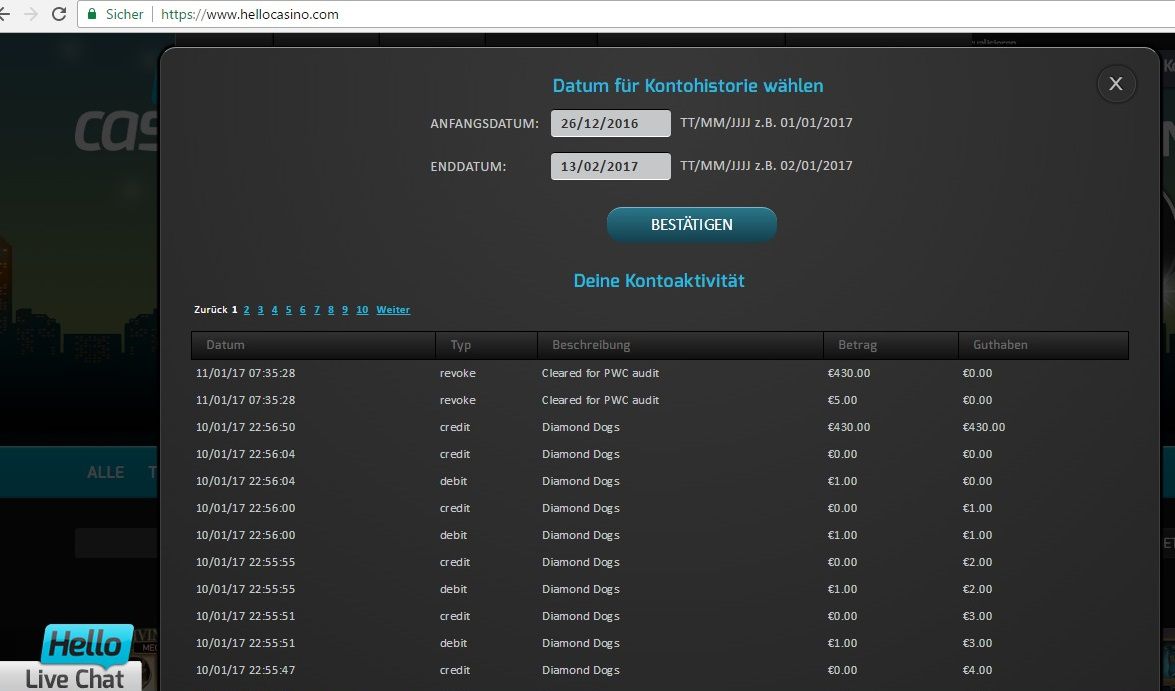Screen dimensions: 1175x691
Task: Select the €430.00 revoke amount
Action: [x=849, y=373]
